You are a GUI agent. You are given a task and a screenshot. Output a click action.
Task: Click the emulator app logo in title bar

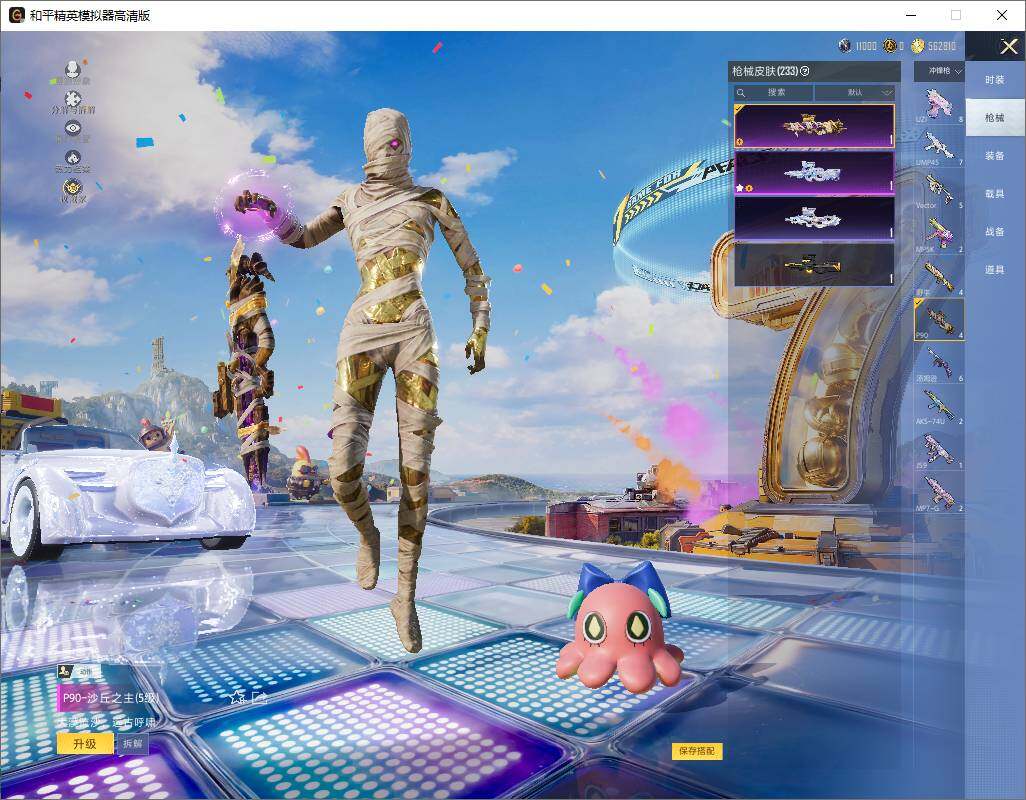point(16,15)
